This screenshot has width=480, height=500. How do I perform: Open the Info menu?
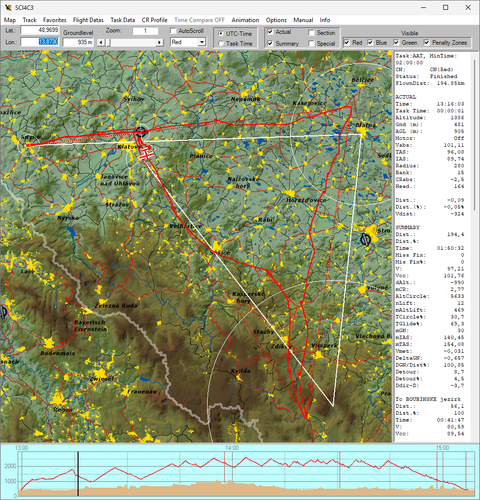[325, 20]
